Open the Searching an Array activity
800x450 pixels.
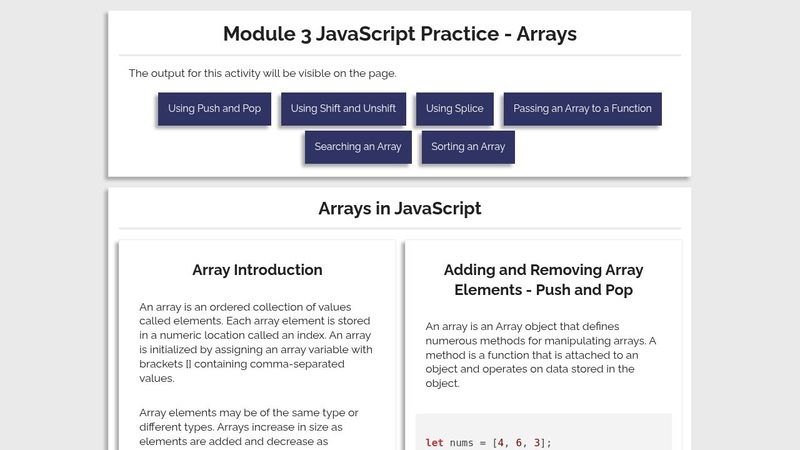tap(358, 147)
